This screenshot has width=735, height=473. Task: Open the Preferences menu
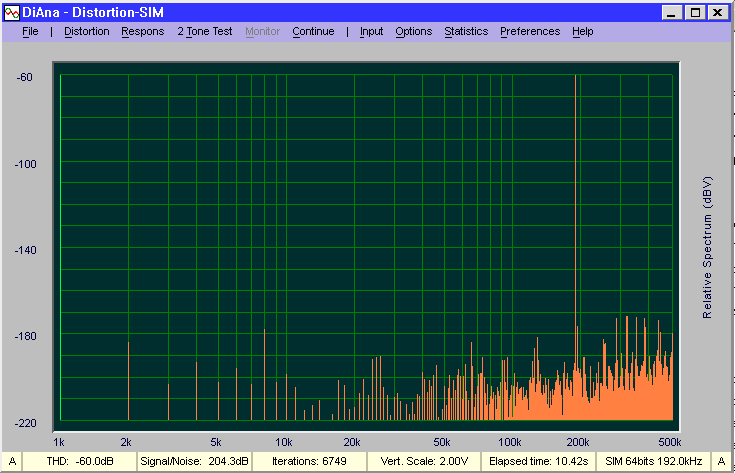tap(530, 31)
